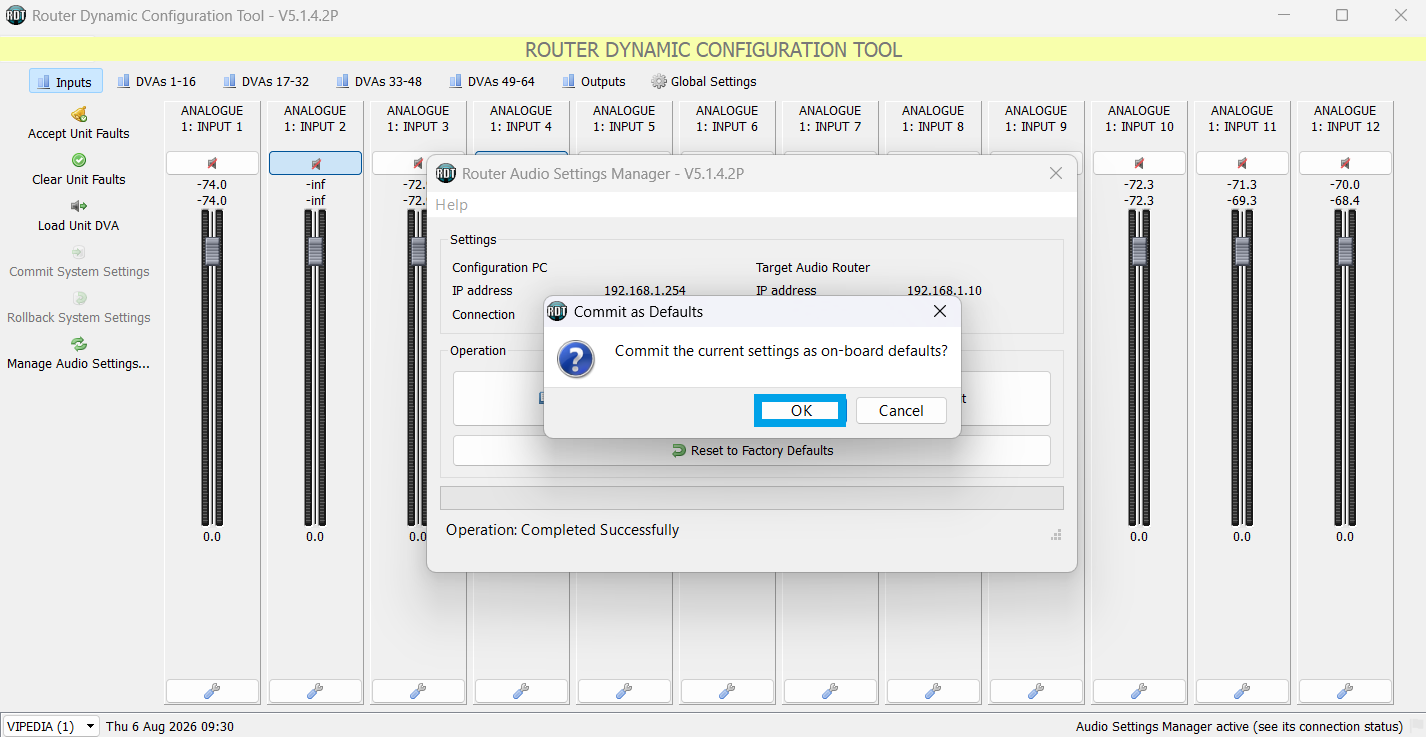
Task: Open INPUT 9 wrench settings
Action: 1036,691
